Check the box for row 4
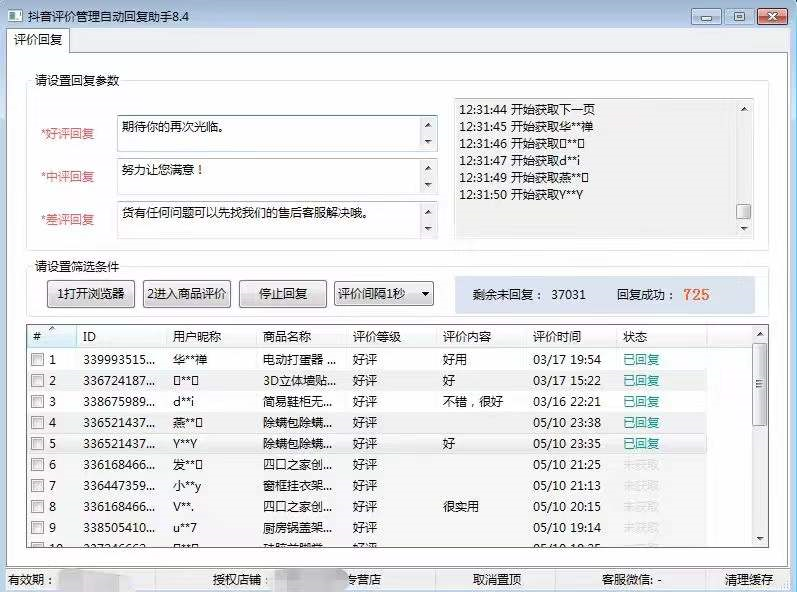The height and width of the screenshot is (592, 797). pos(37,423)
